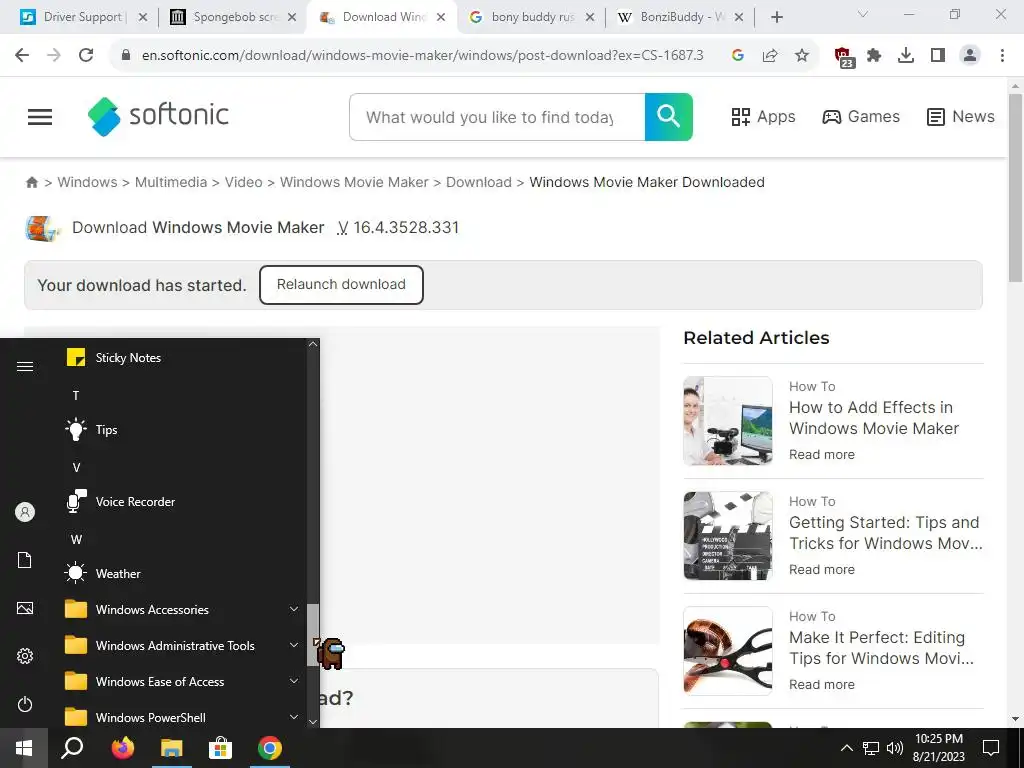Expand Windows Ease of Access folder
The height and width of the screenshot is (768, 1024).
(182, 681)
